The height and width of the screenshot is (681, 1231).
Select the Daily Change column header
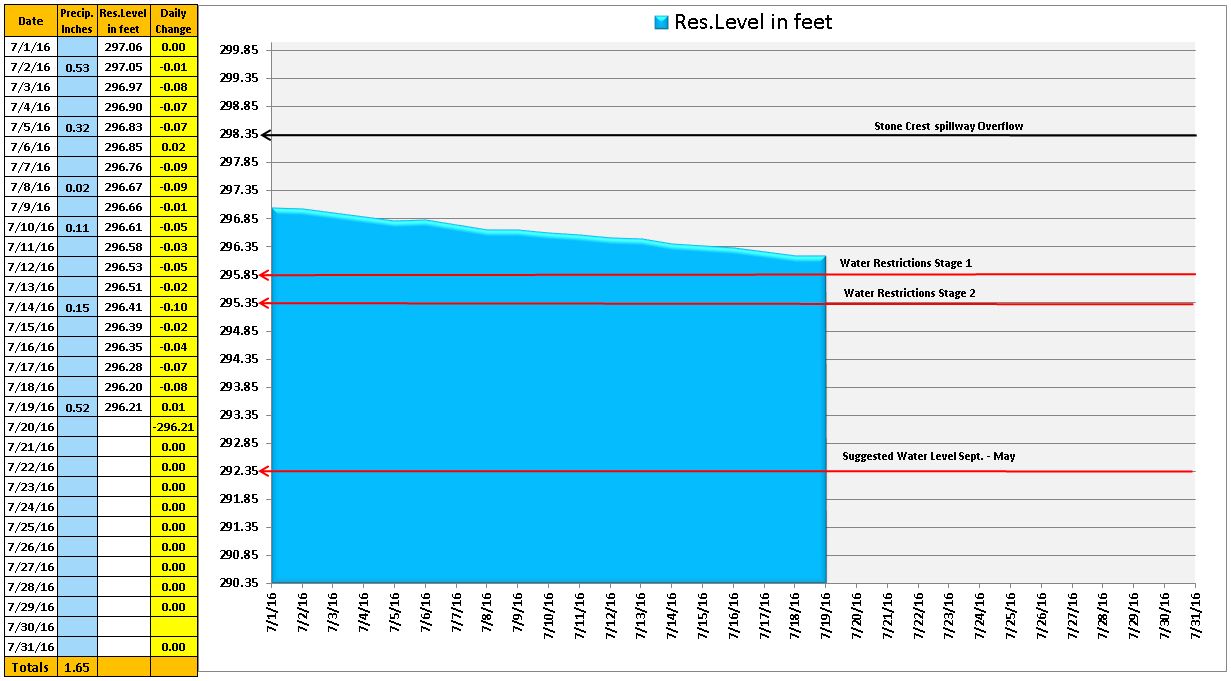coord(173,21)
